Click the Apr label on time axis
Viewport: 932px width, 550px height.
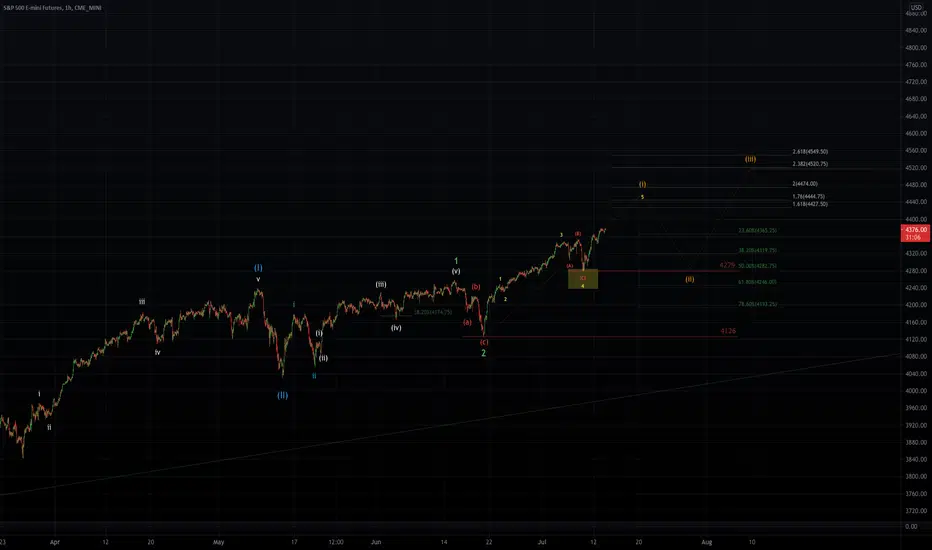(55, 542)
